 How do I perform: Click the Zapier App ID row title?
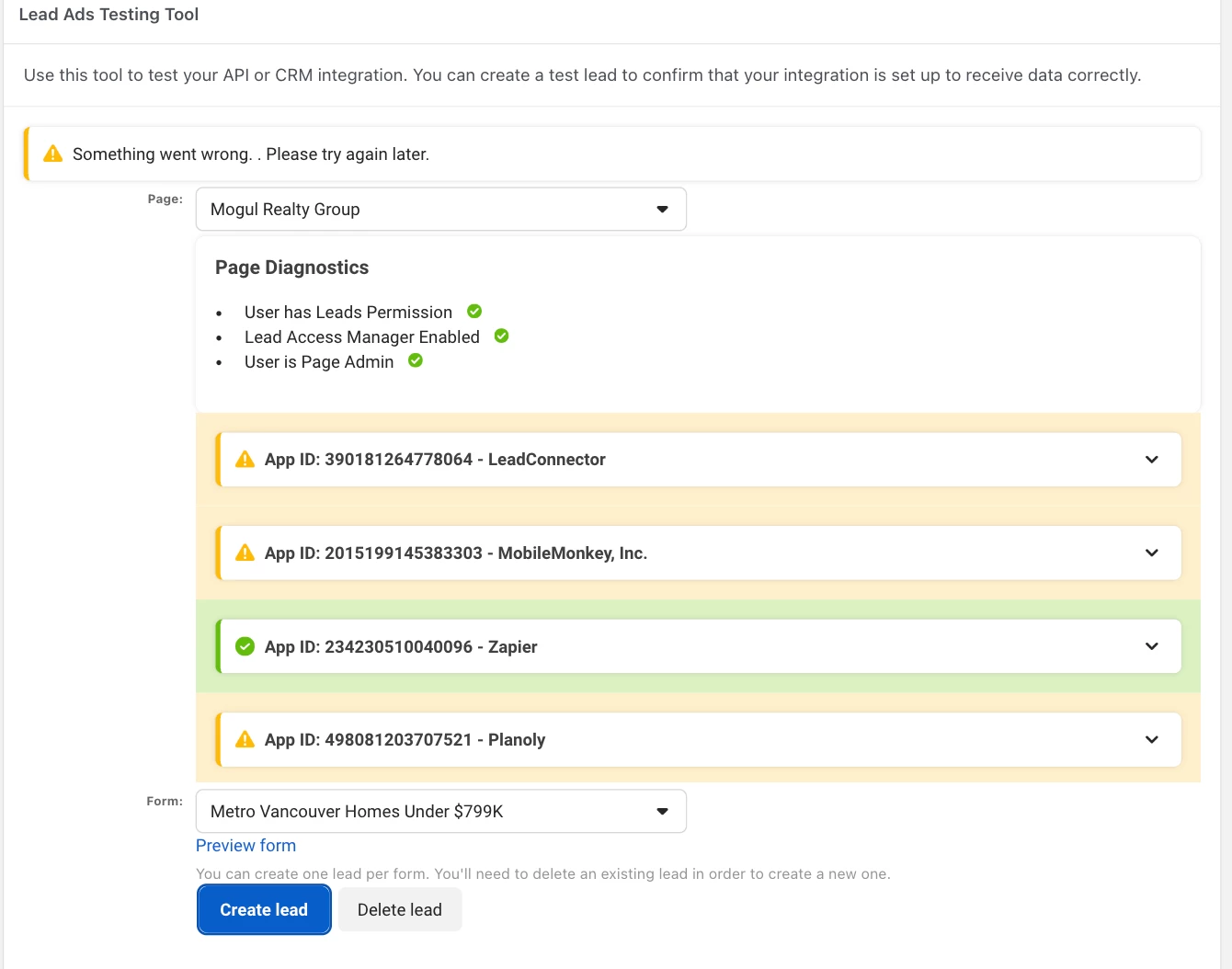coord(401,646)
